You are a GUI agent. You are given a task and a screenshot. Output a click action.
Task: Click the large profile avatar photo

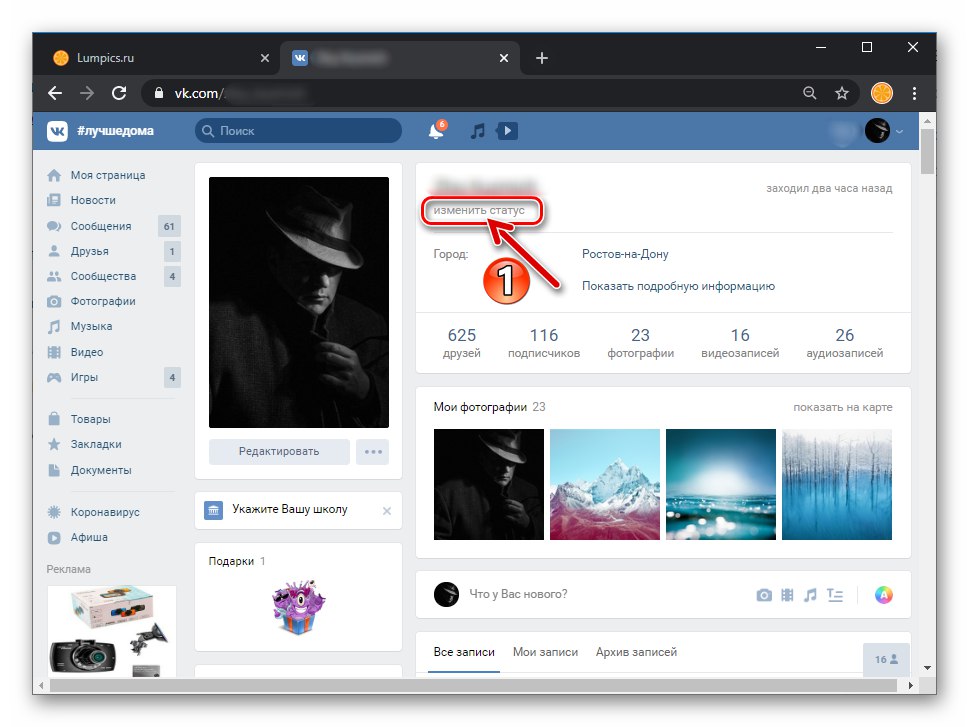tap(299, 302)
